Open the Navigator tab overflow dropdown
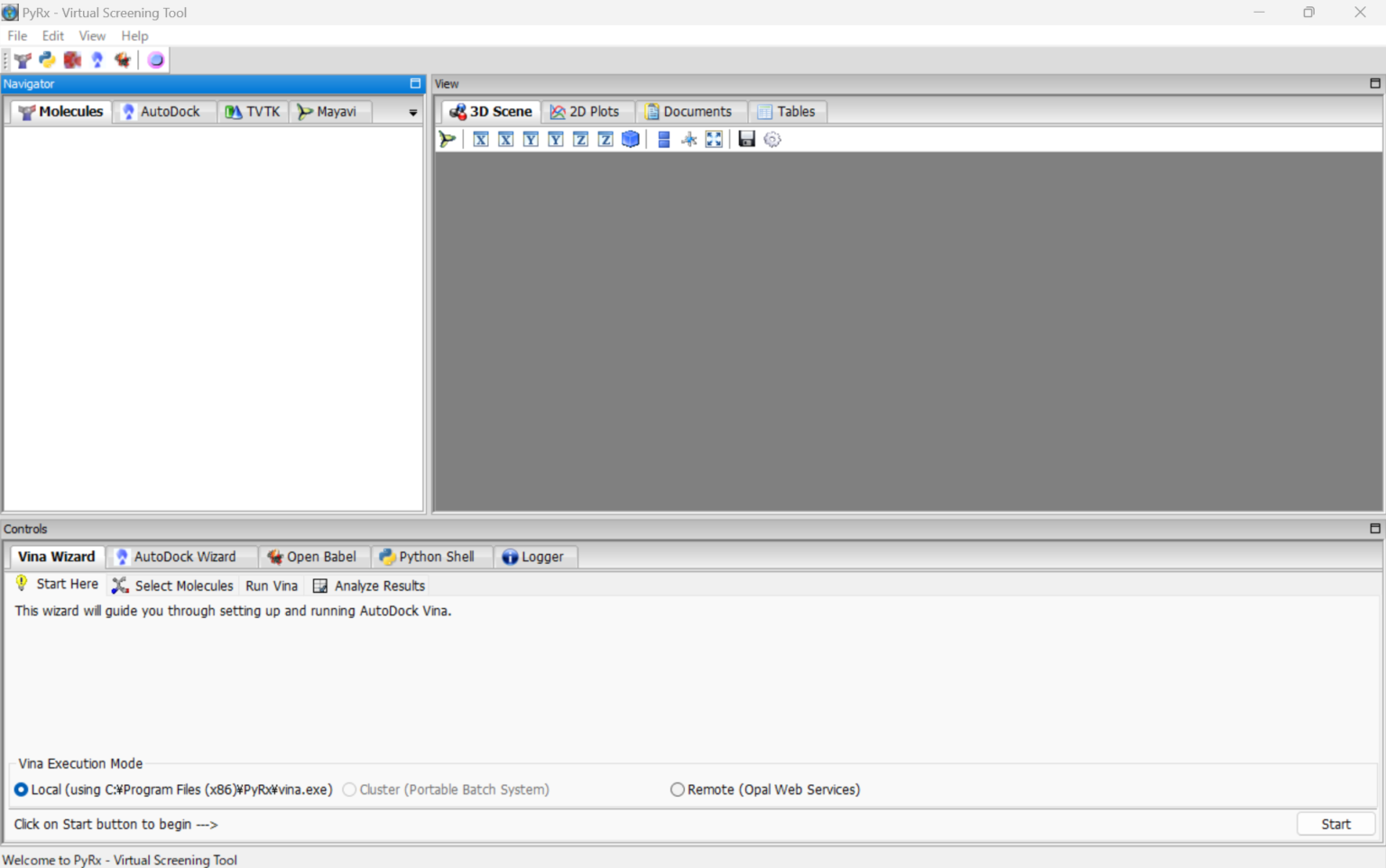Viewport: 1386px width, 868px height. 412,112
